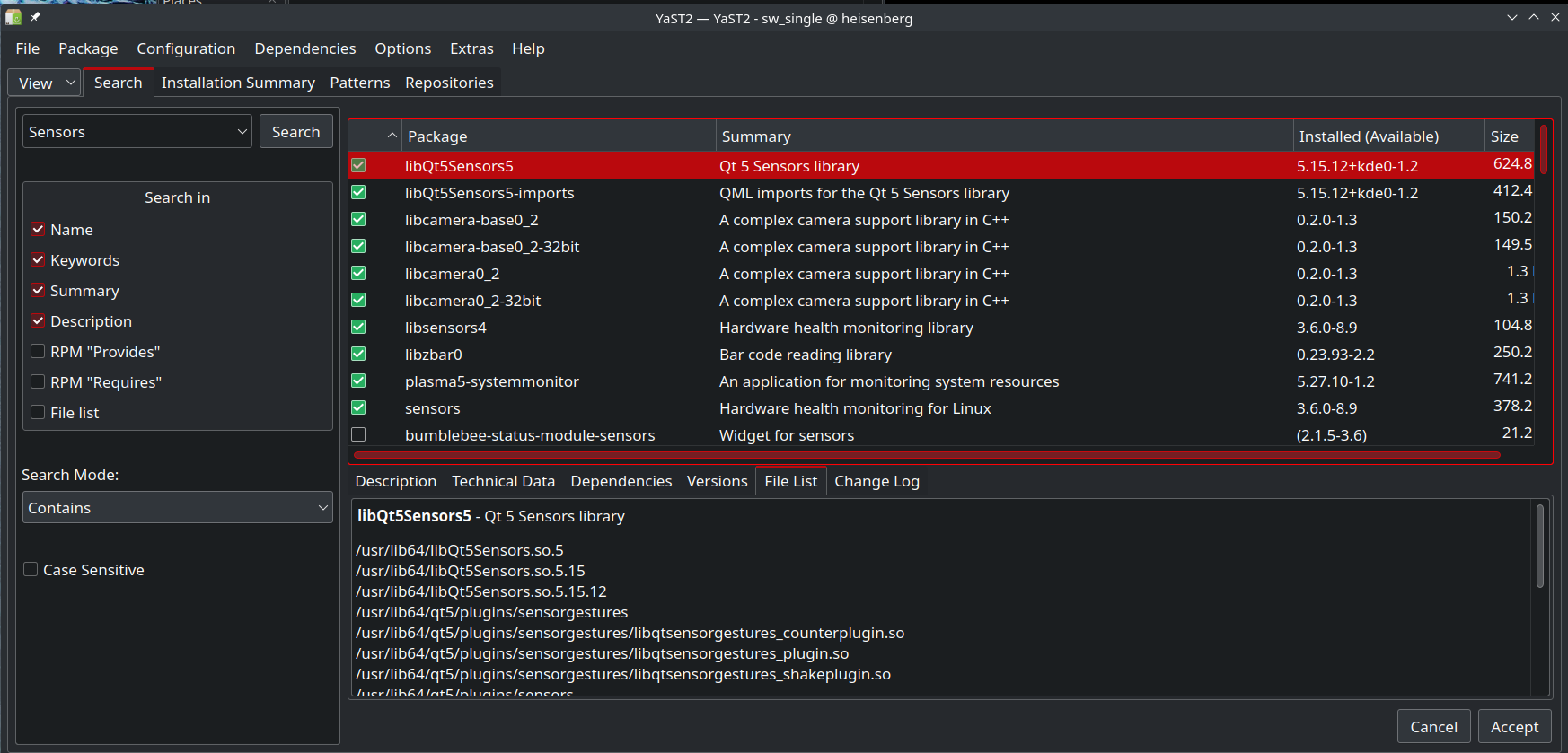Sort by the Size column header
The image size is (1568, 753).
pyautogui.click(x=1509, y=136)
